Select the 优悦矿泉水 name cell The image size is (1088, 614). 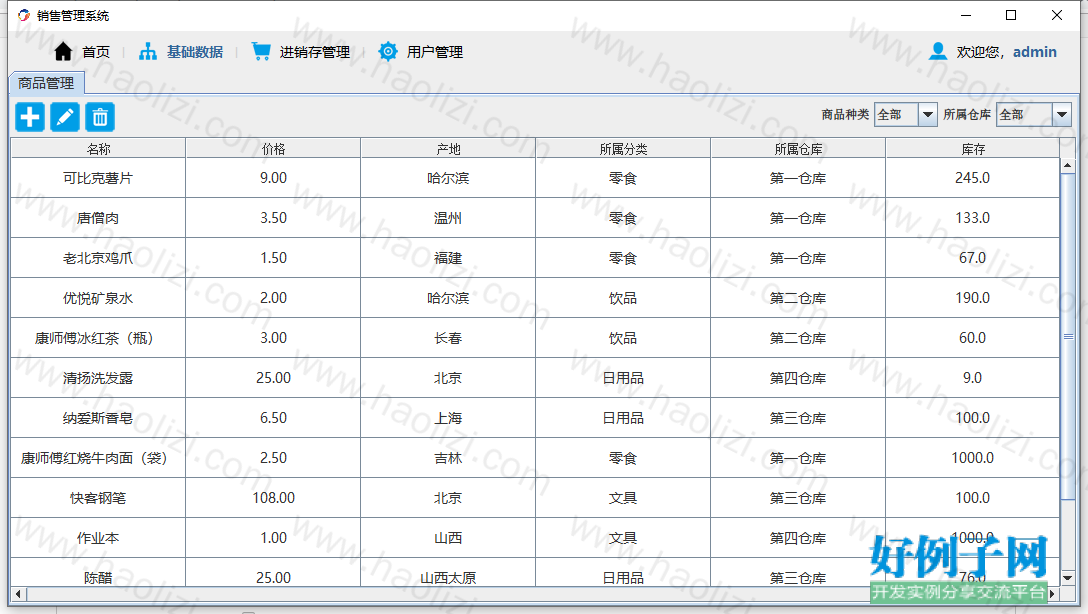[98, 298]
